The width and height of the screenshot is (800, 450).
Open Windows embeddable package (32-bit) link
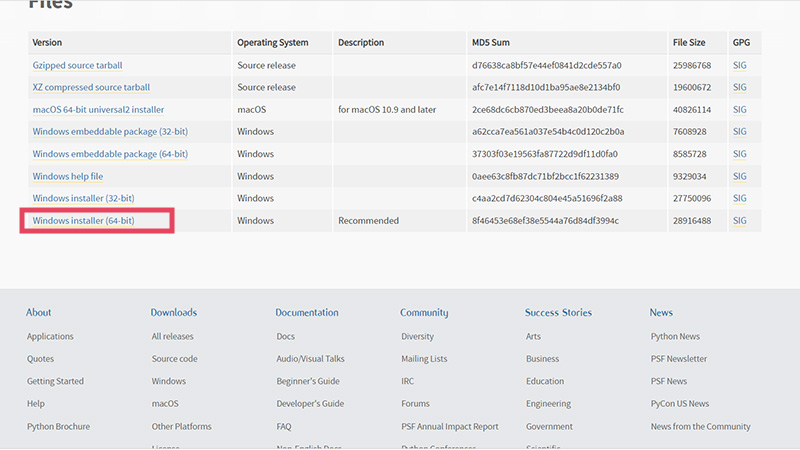(110, 132)
